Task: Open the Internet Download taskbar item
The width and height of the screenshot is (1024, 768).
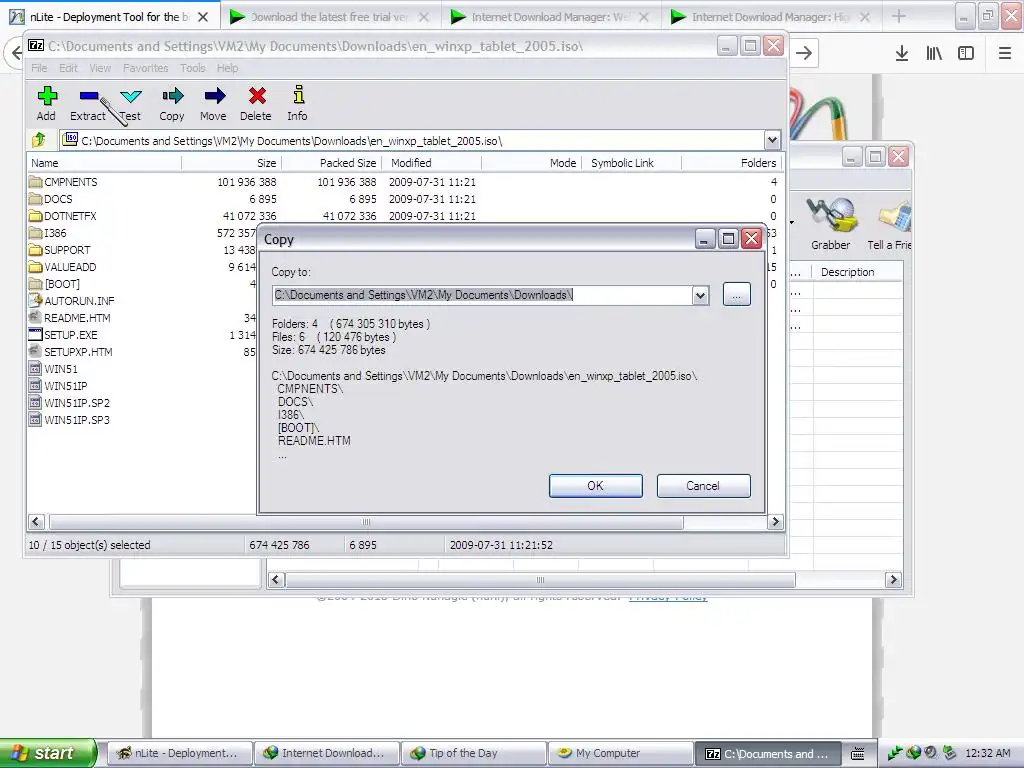Action: (x=326, y=754)
